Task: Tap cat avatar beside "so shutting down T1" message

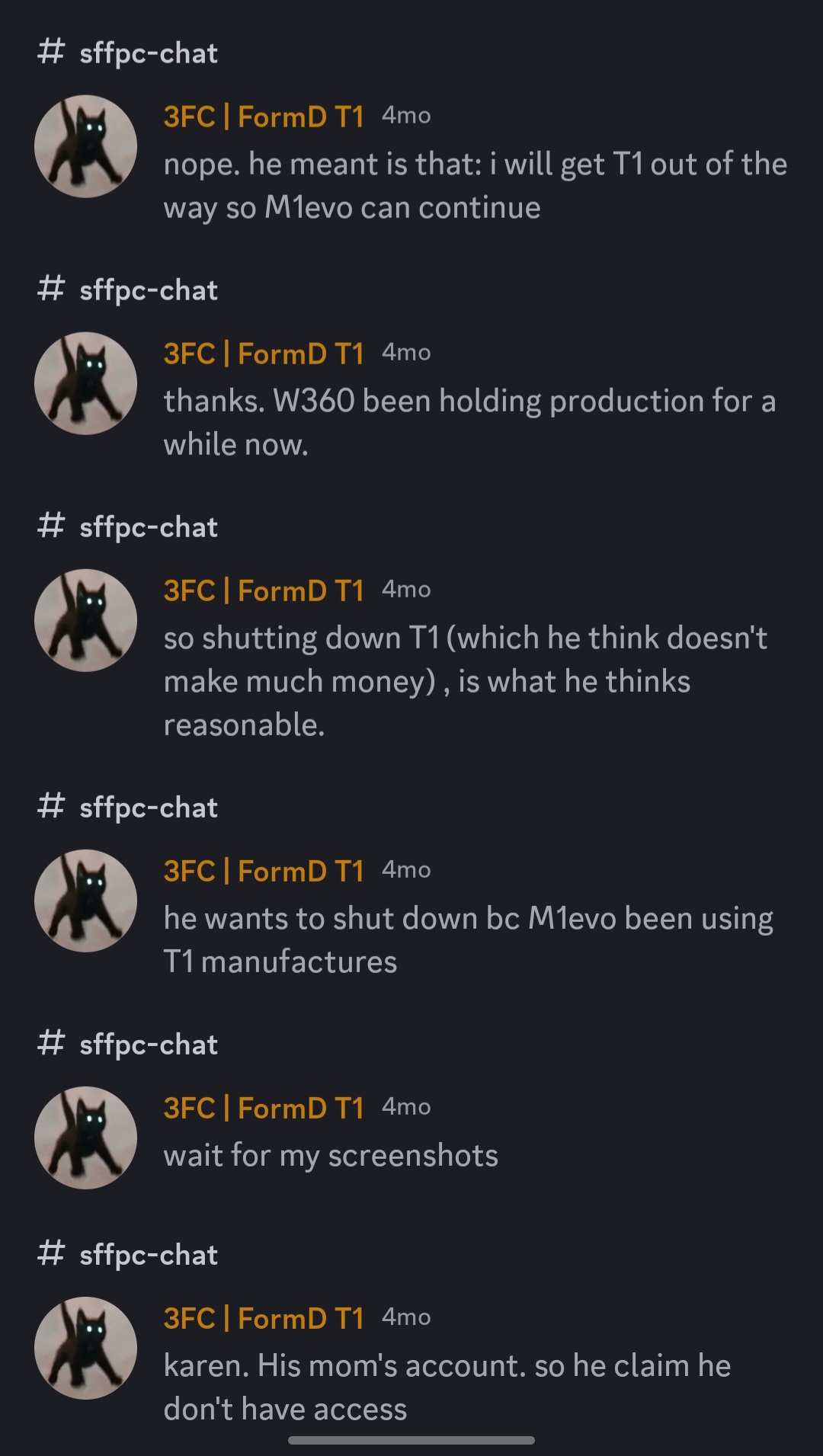Action: point(85,620)
